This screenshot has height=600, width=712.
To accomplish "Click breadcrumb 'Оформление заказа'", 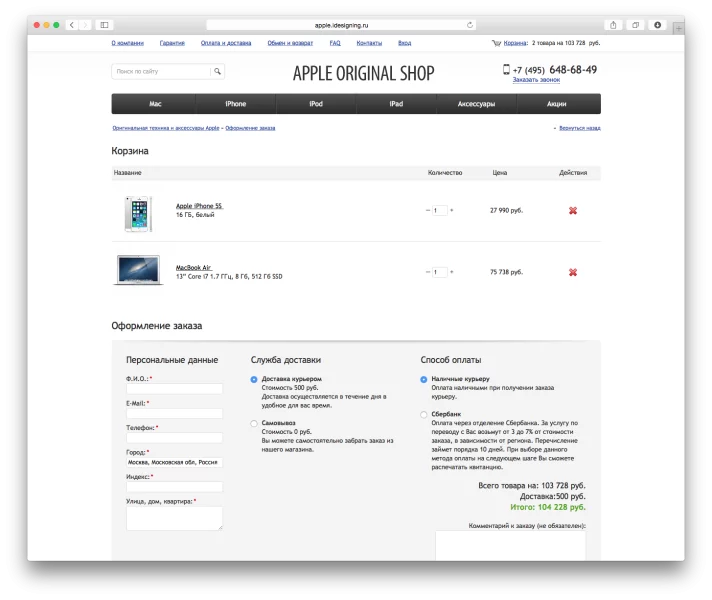I will (x=250, y=128).
